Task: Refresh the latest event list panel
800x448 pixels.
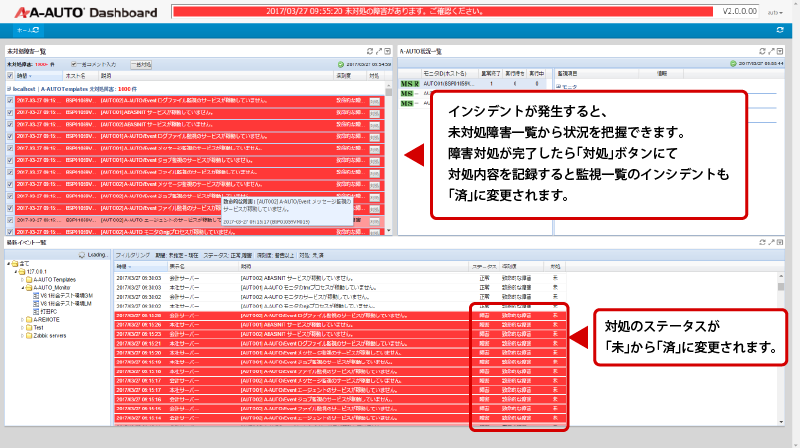Action: tap(762, 242)
